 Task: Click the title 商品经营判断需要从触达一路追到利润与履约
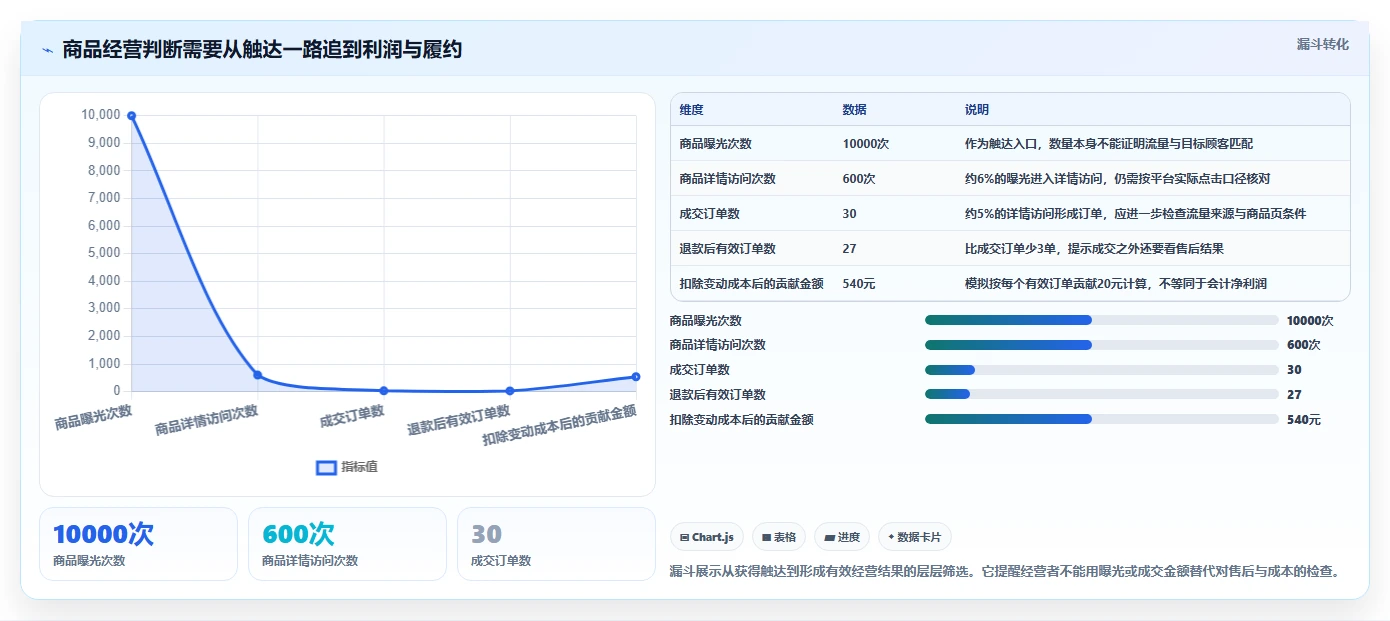tap(262, 50)
